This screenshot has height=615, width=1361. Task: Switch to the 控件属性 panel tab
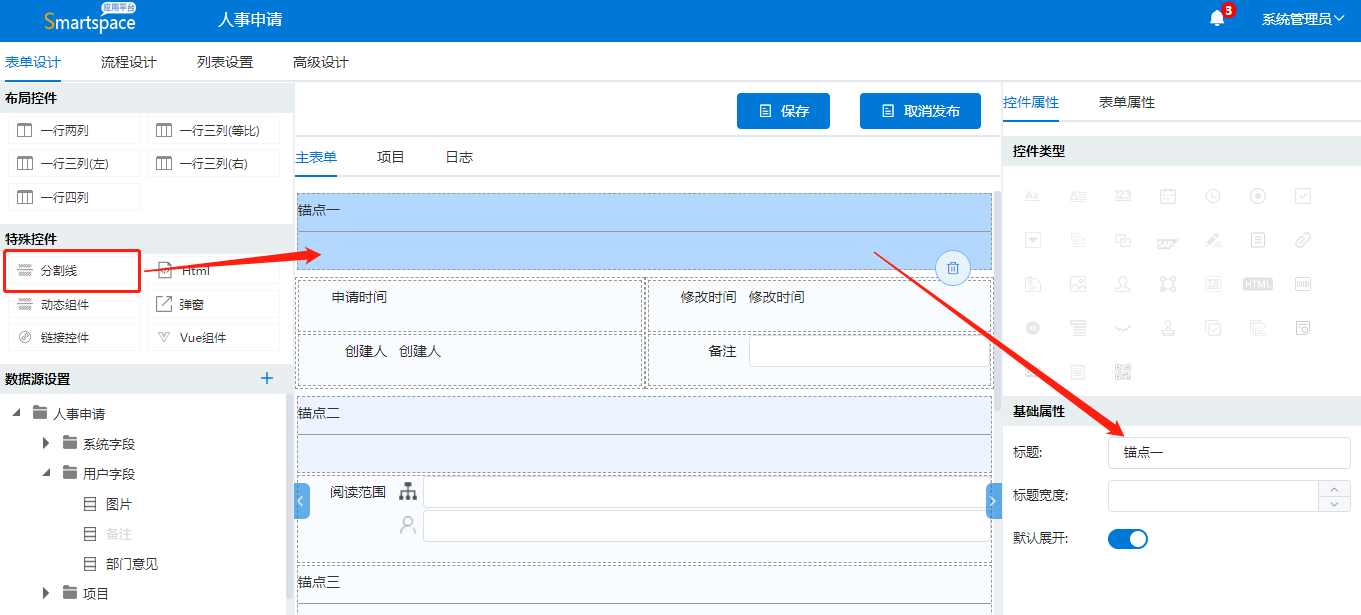pos(1031,102)
